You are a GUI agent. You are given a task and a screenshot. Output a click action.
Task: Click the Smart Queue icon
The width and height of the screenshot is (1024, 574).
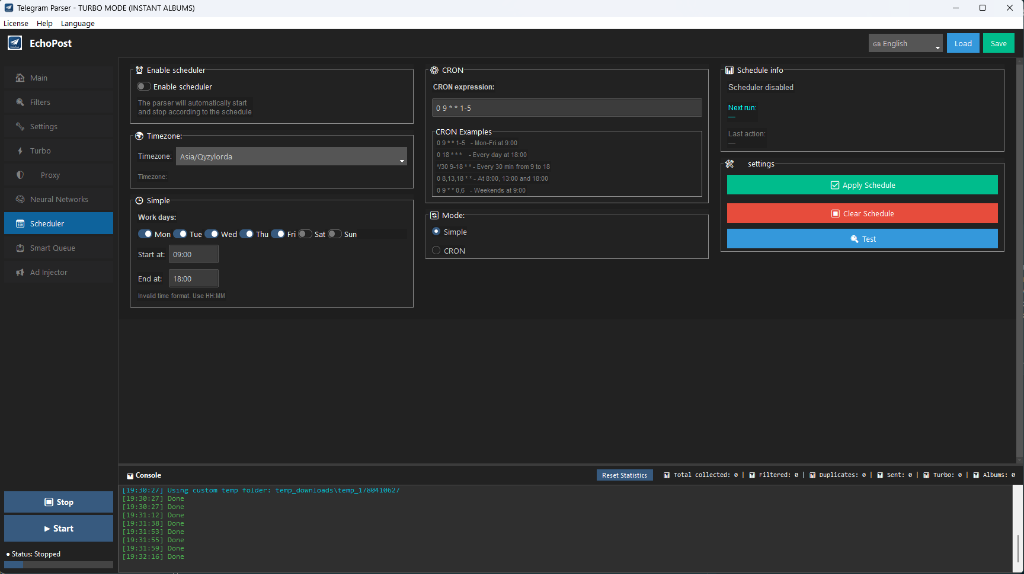[x=20, y=248]
